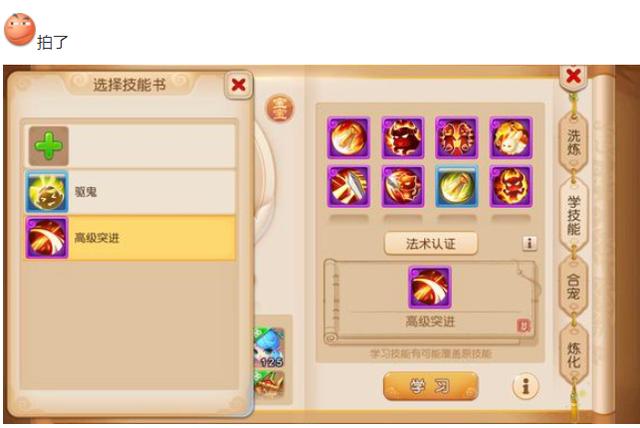This screenshot has width=640, height=428.
Task: Click the fire rabbit skill icon
Action: coord(511,137)
